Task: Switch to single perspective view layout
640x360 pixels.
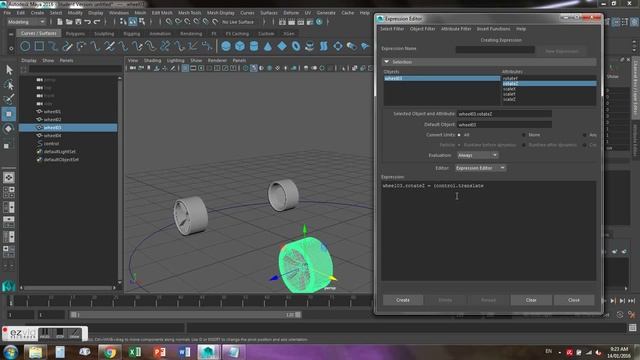Action: 9,178
